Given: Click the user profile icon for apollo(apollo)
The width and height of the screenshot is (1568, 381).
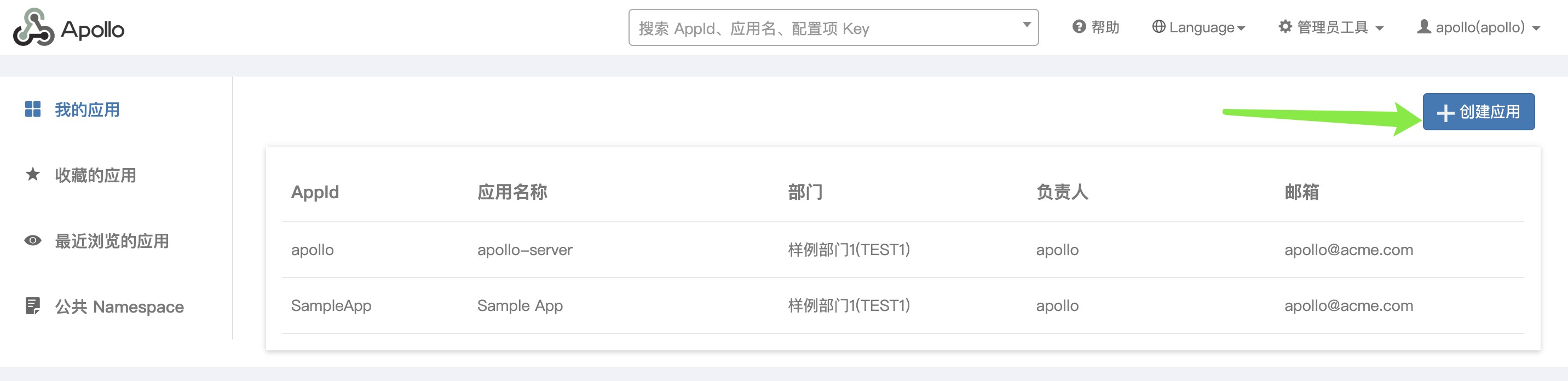Looking at the screenshot, I should coord(1424,27).
